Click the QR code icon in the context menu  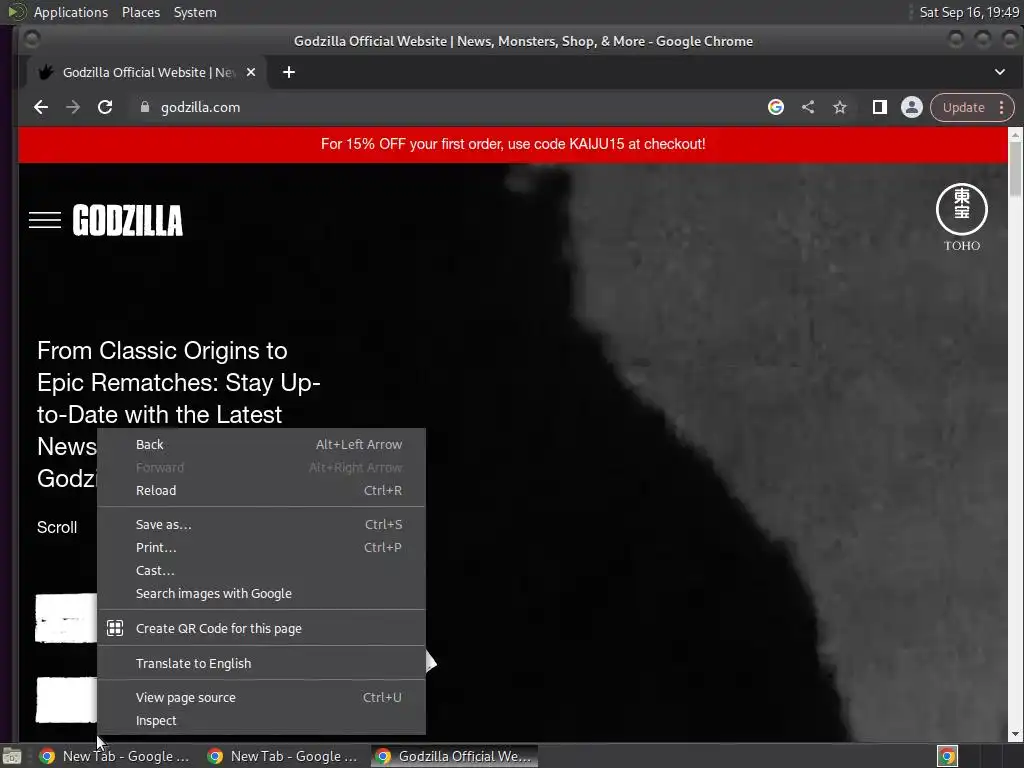pos(115,628)
